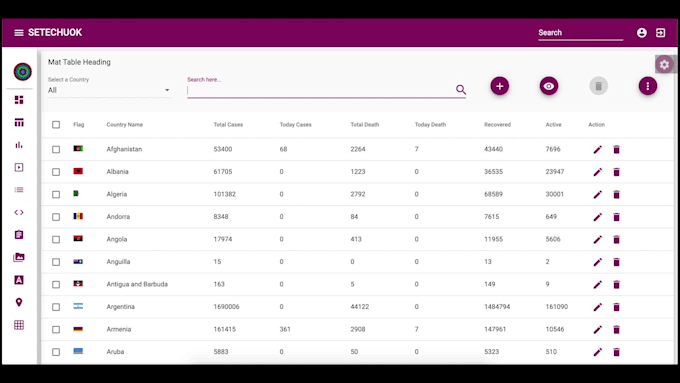Check the Afghanistan row checkbox

[56, 150]
